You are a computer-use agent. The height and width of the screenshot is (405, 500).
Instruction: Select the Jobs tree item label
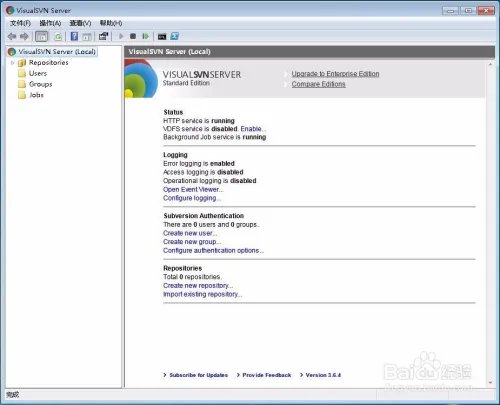tap(36, 95)
